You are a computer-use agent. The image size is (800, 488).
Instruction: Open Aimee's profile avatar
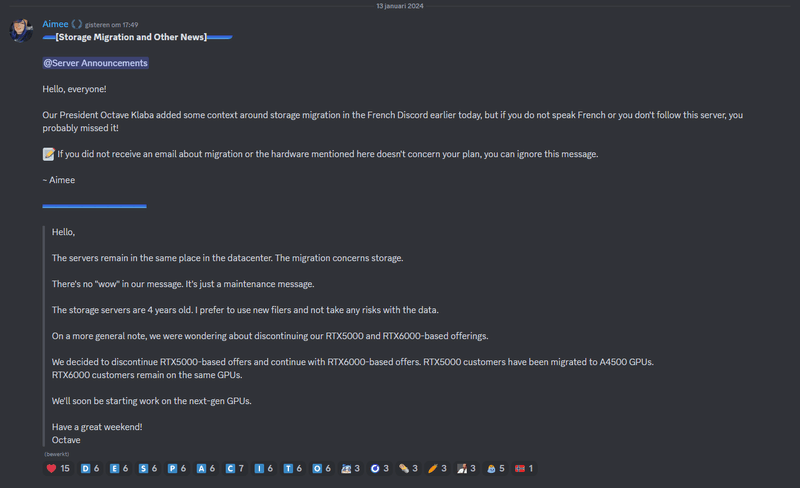point(21,30)
